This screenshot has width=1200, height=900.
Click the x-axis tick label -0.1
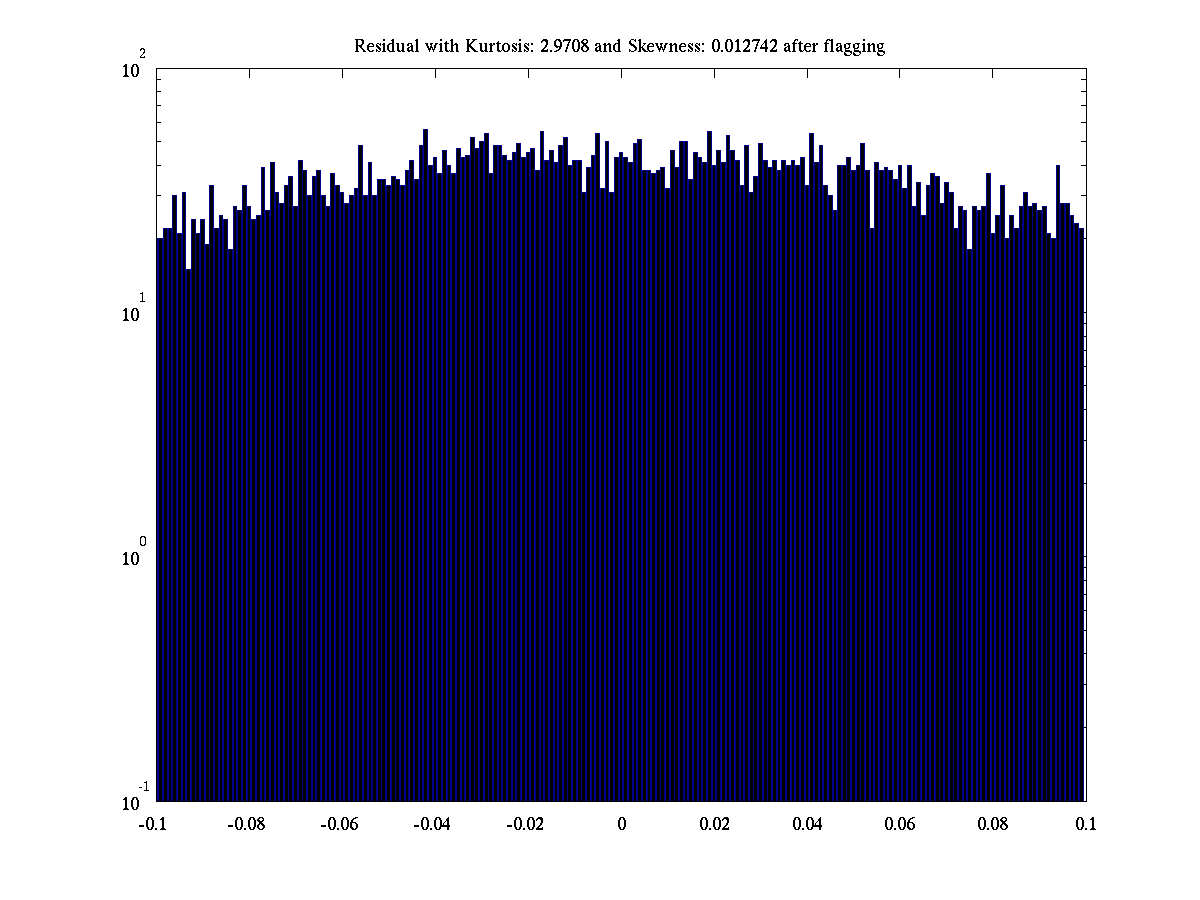153,825
